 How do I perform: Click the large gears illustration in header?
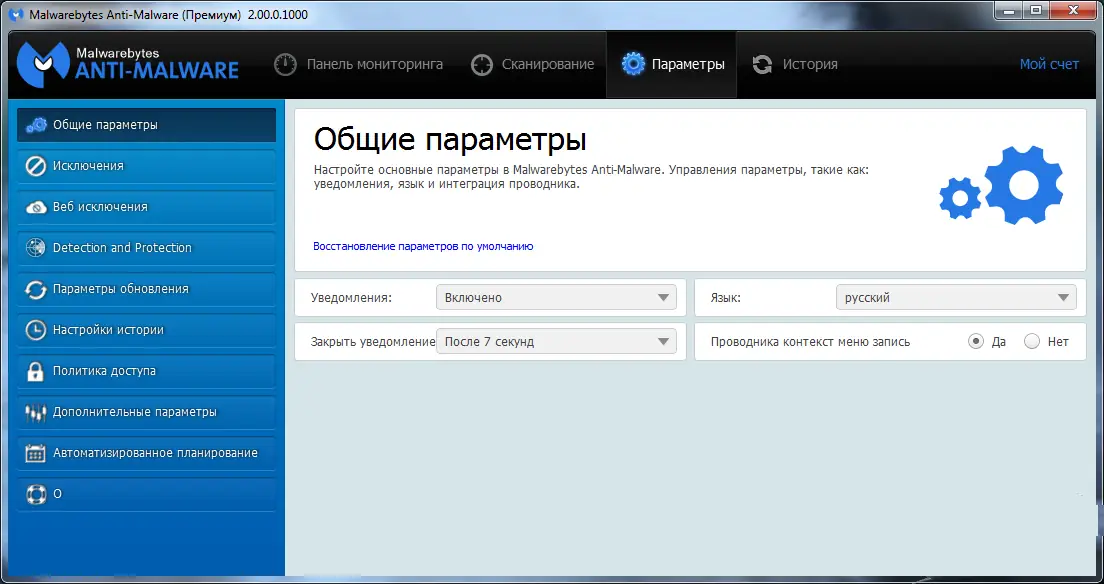coord(1001,185)
